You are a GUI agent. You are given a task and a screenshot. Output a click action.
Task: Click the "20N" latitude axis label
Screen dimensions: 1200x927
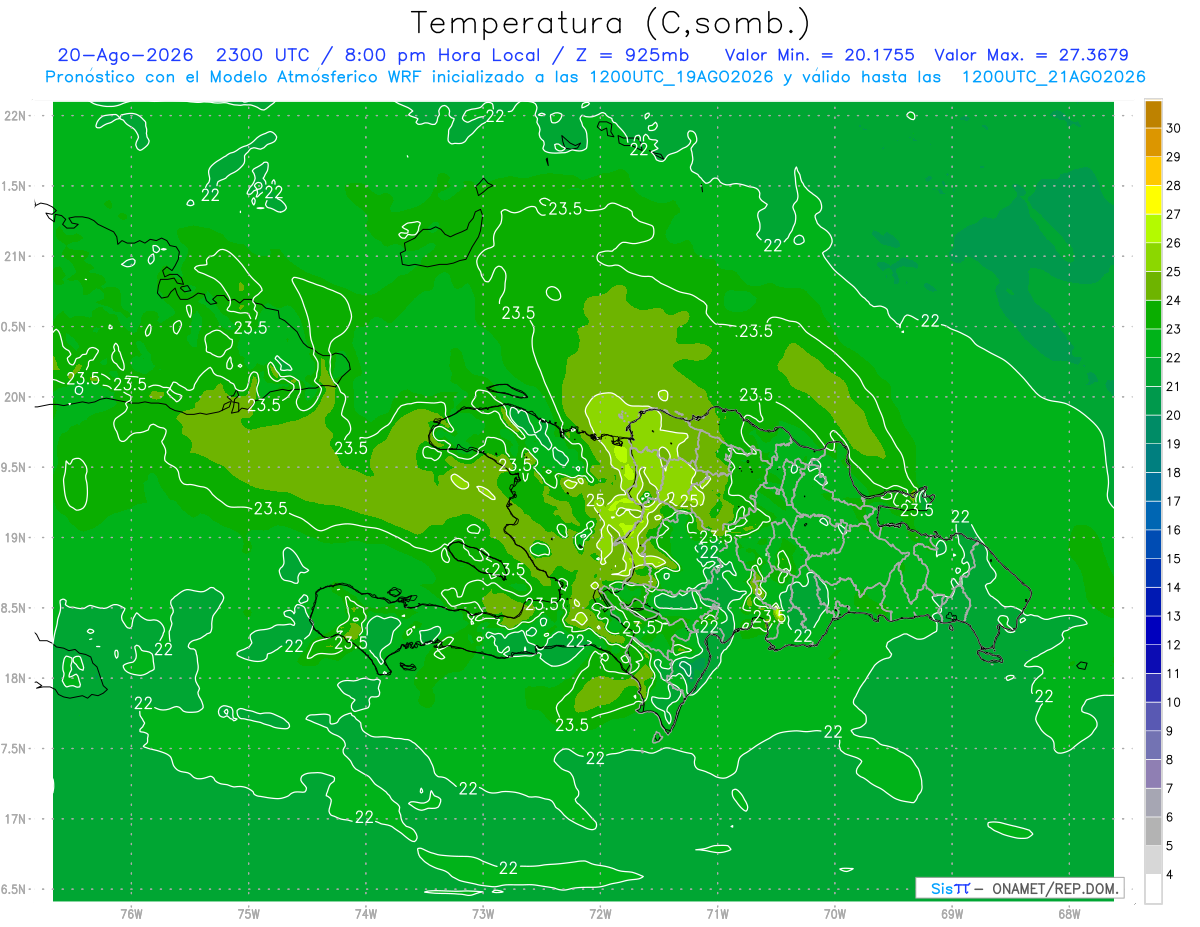[17, 397]
